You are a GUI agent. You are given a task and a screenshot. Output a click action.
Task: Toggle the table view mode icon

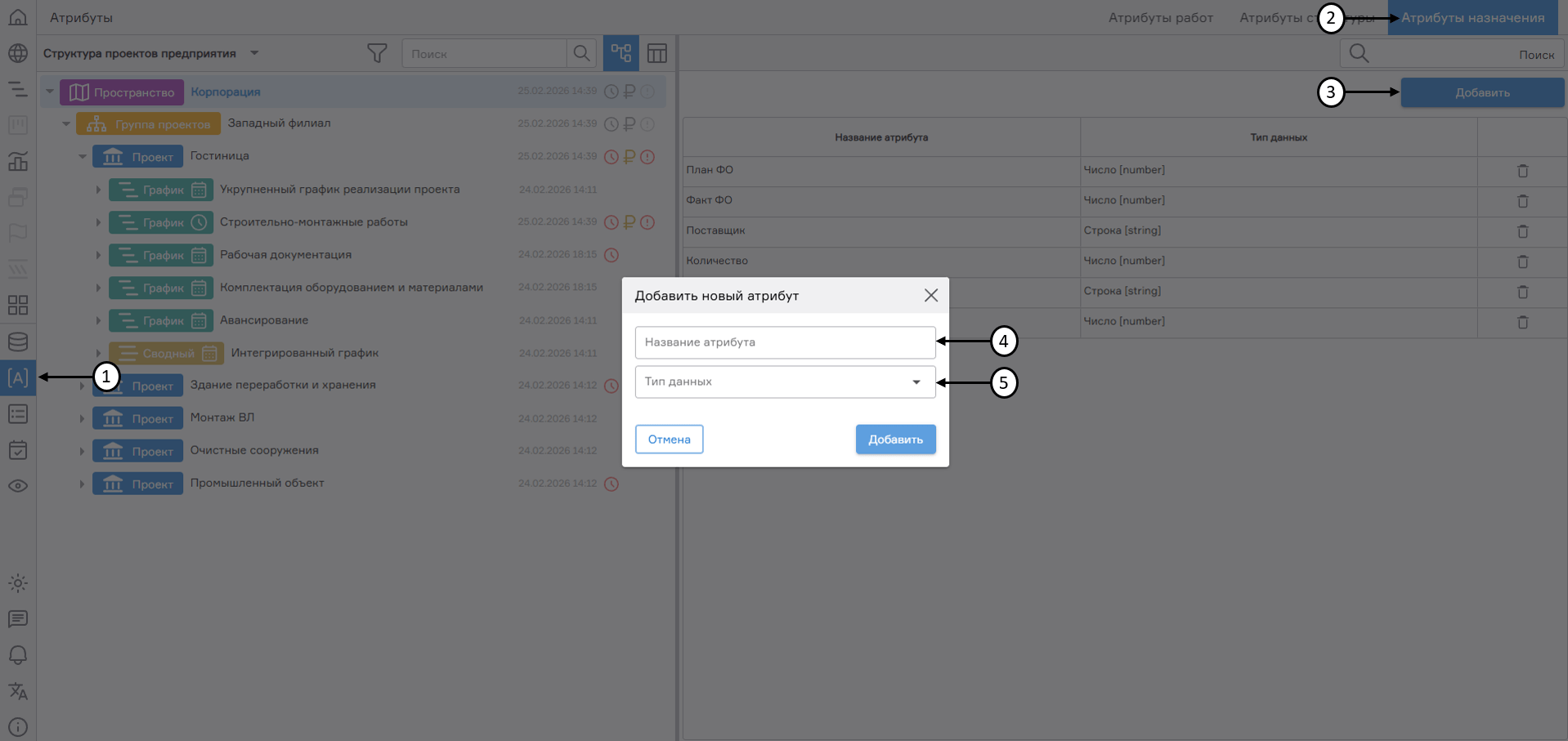pyautogui.click(x=657, y=52)
